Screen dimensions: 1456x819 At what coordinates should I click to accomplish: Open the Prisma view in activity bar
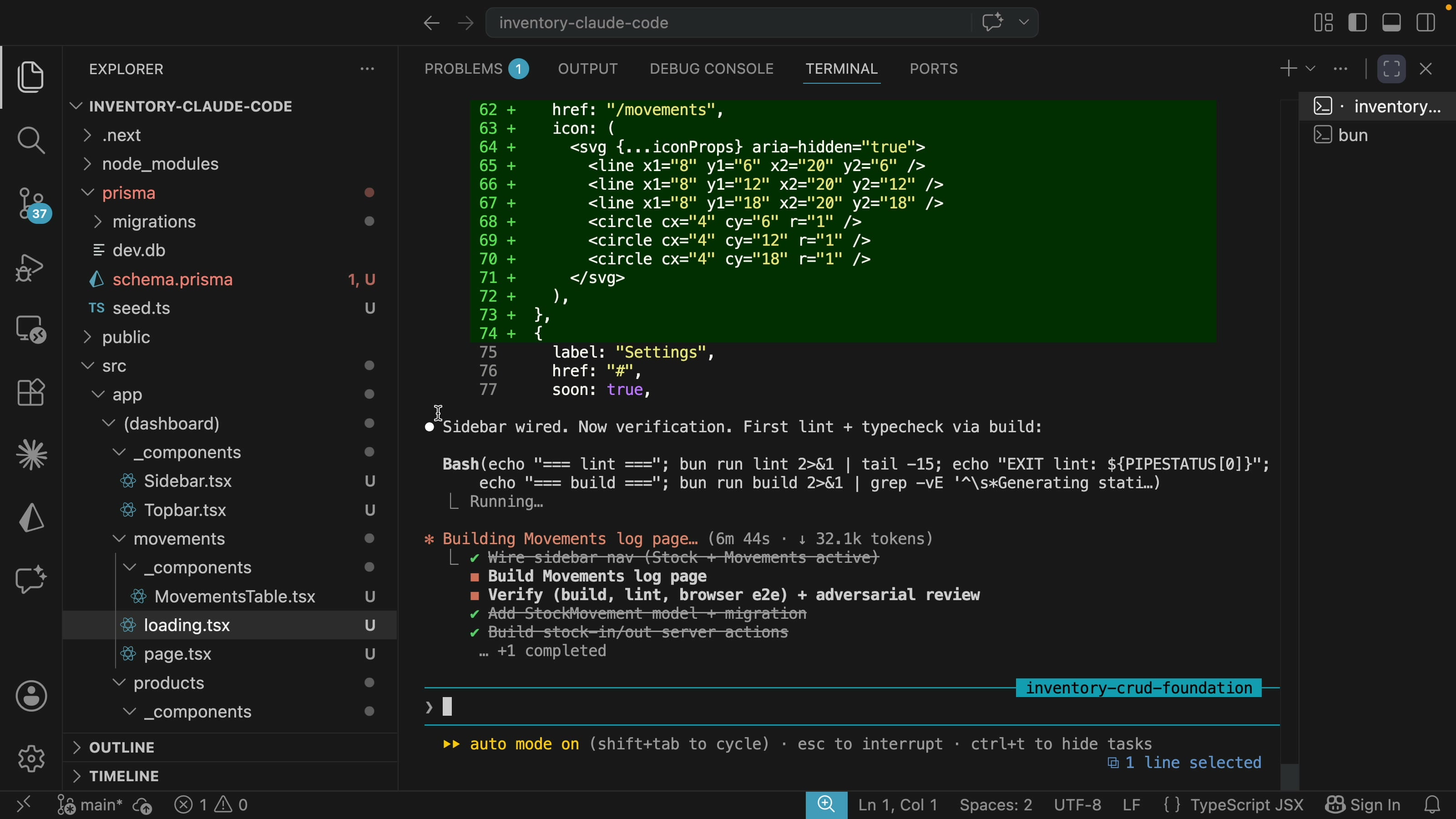click(30, 518)
